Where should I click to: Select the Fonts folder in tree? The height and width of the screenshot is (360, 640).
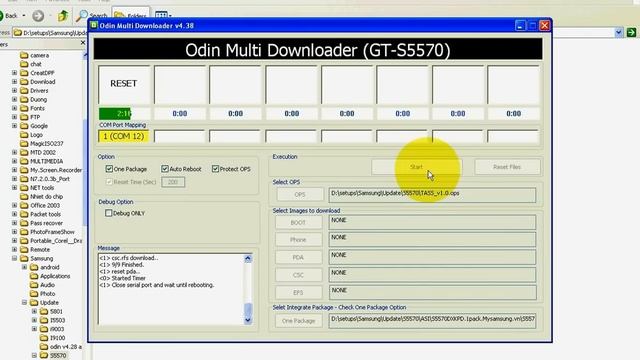click(x=37, y=108)
